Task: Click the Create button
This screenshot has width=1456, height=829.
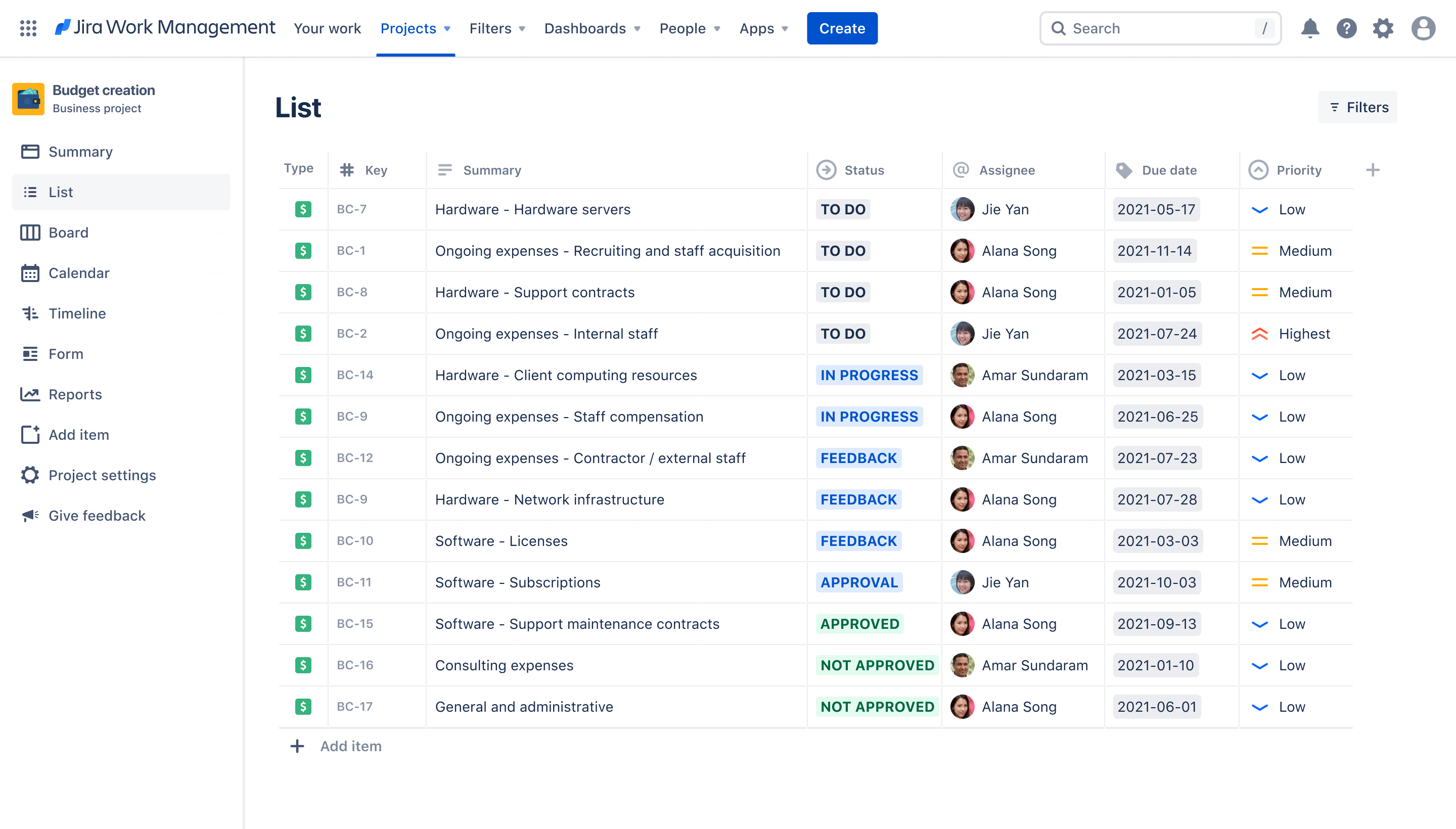Action: (842, 28)
